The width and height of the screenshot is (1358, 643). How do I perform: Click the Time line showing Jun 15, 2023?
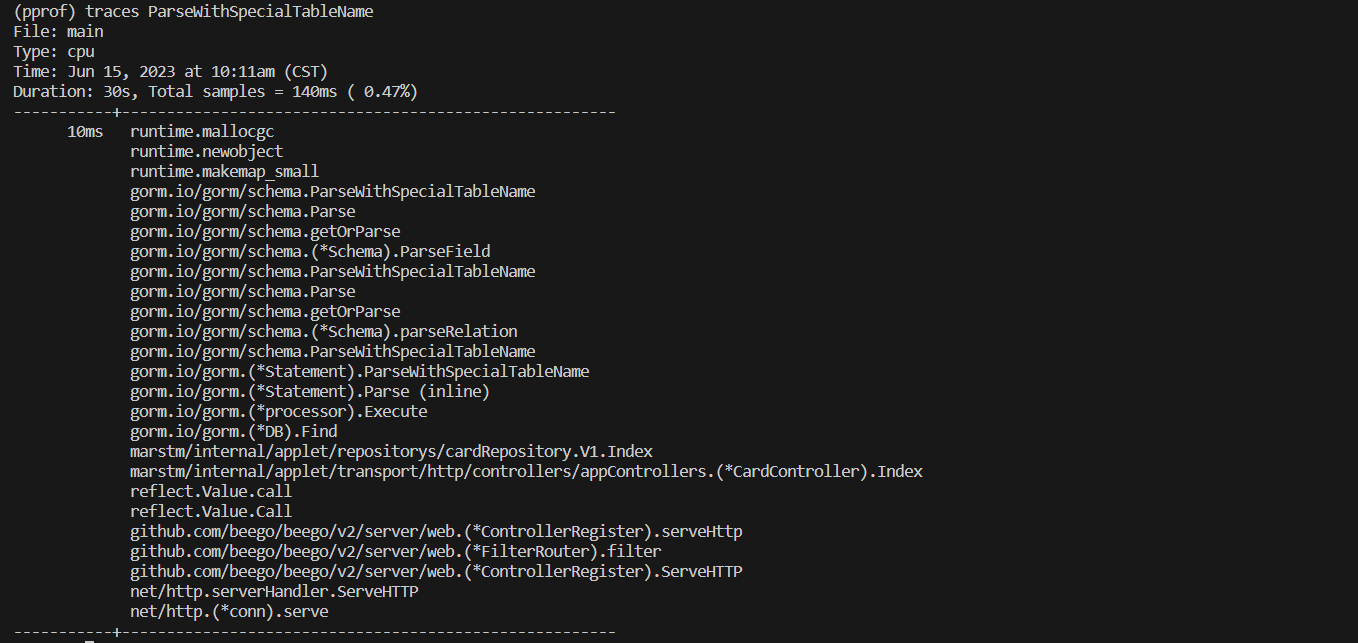(170, 72)
